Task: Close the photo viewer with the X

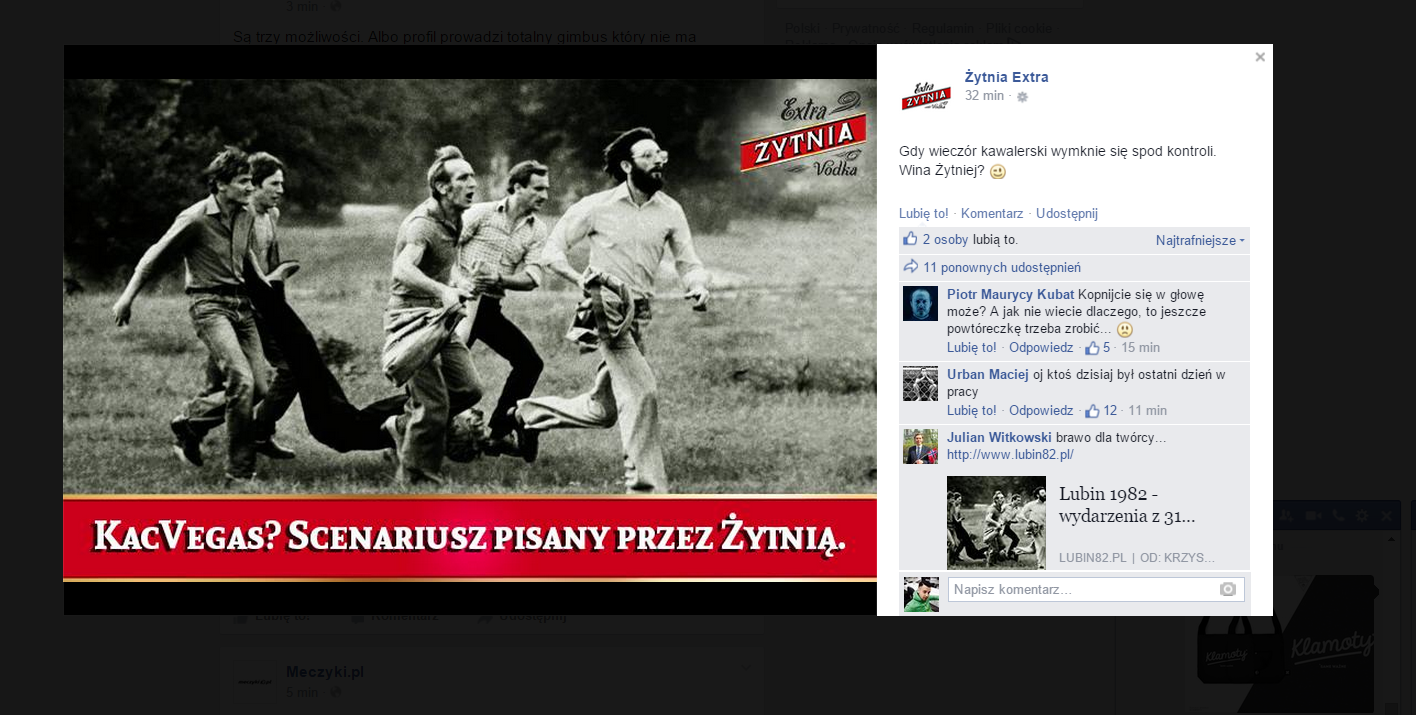Action: (x=1260, y=57)
